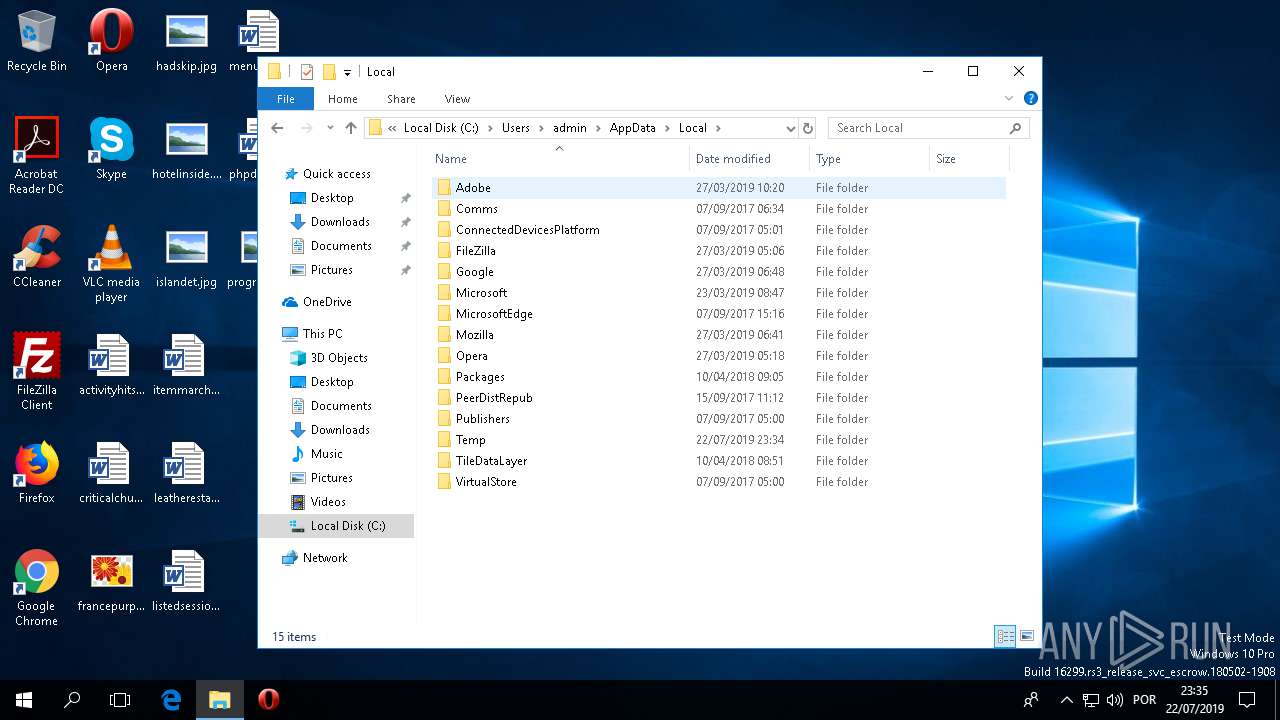Select Local Disk (C:) in navigation pane

pyautogui.click(x=337, y=526)
